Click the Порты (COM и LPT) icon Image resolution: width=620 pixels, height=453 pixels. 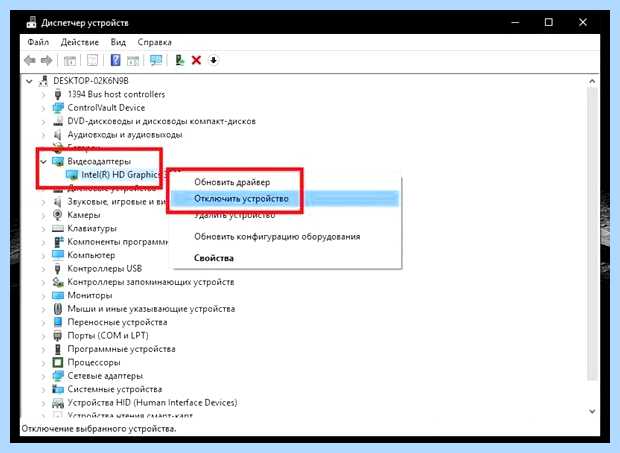[x=58, y=336]
